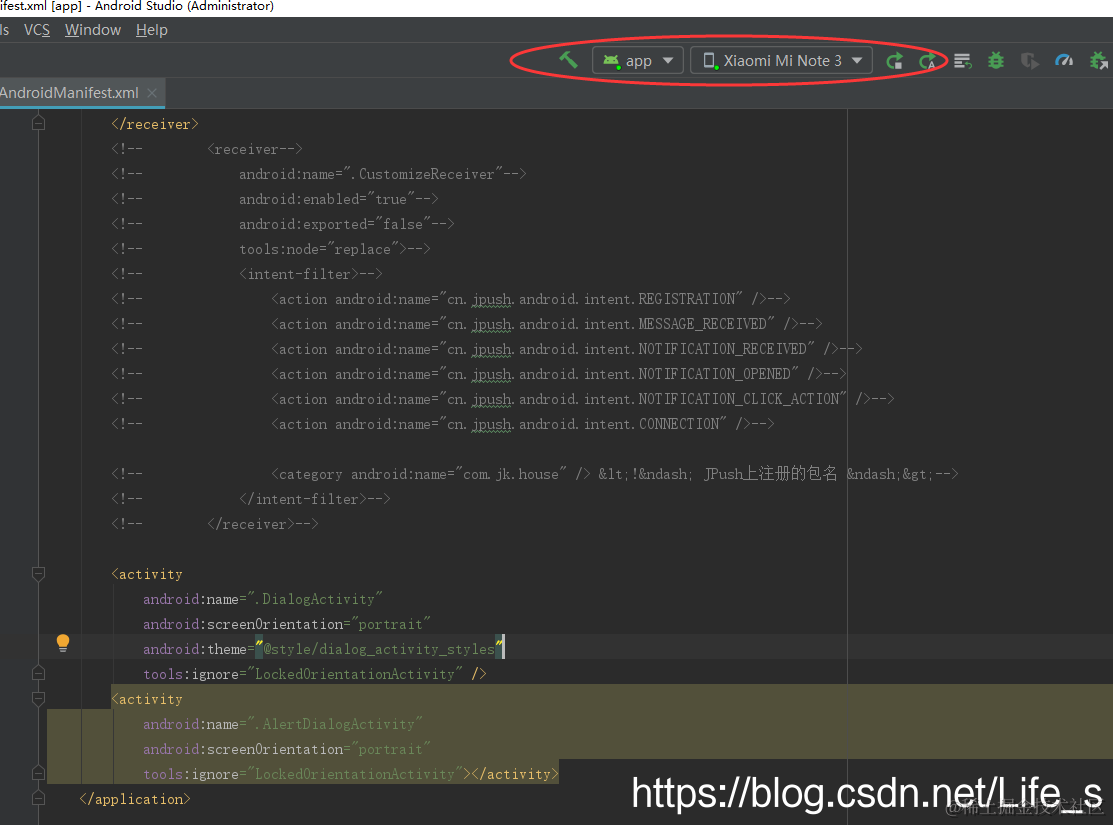The width and height of the screenshot is (1113, 825).
Task: Click the CONNECTION intent action line
Action: point(442,424)
